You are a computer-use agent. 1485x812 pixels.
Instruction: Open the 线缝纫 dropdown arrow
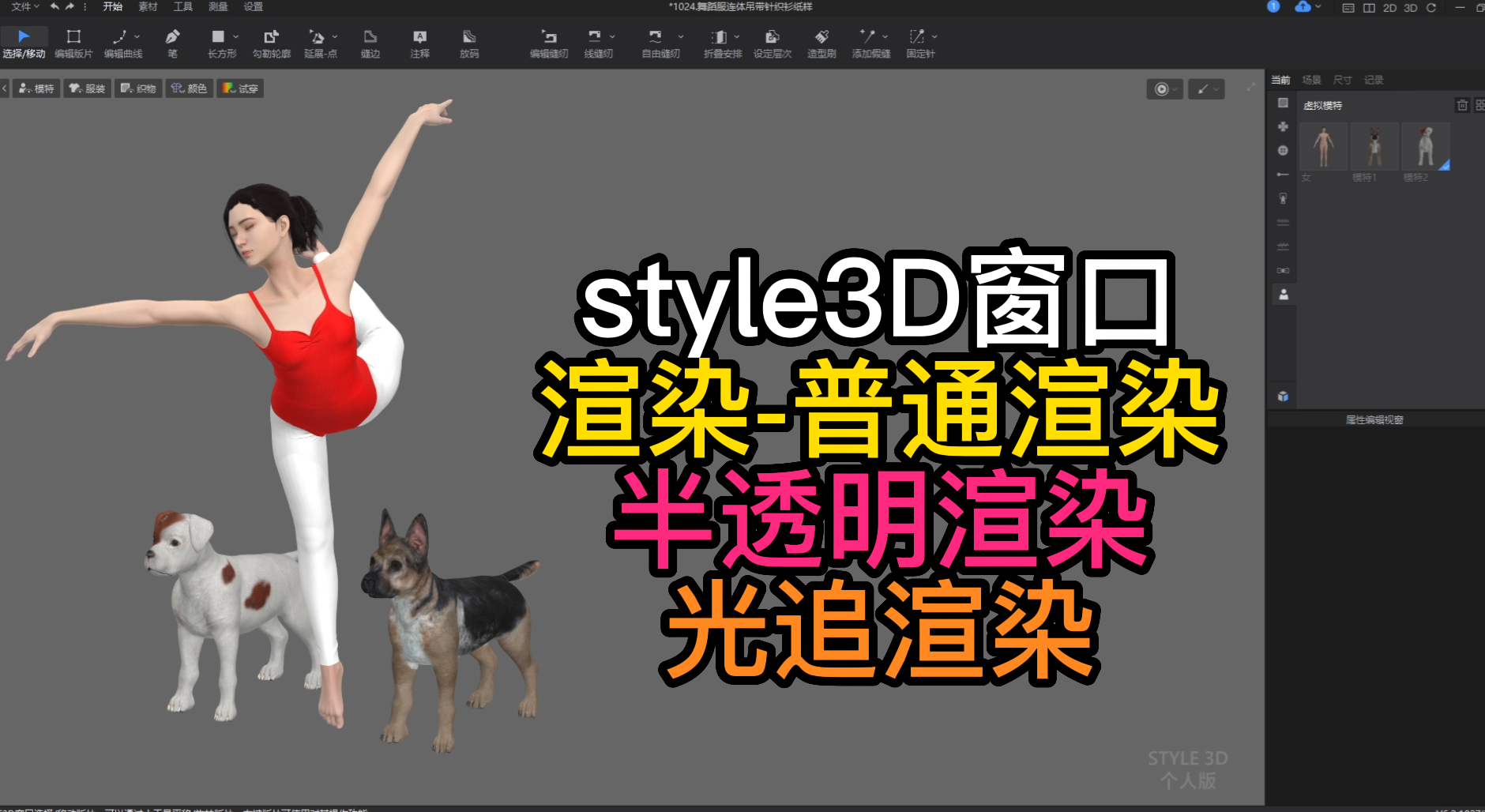(612, 36)
